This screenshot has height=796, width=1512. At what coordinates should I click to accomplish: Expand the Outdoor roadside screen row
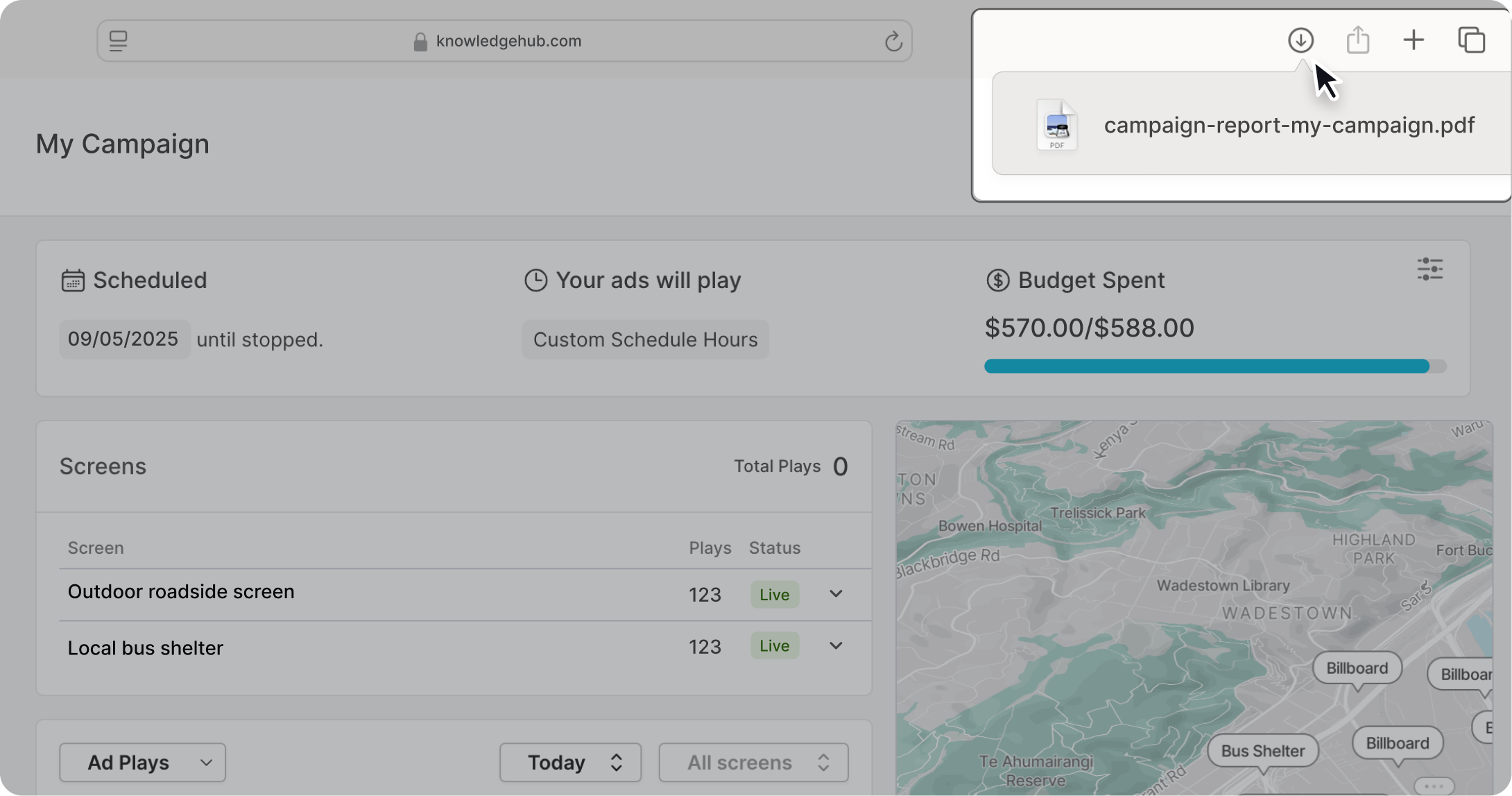coord(836,594)
